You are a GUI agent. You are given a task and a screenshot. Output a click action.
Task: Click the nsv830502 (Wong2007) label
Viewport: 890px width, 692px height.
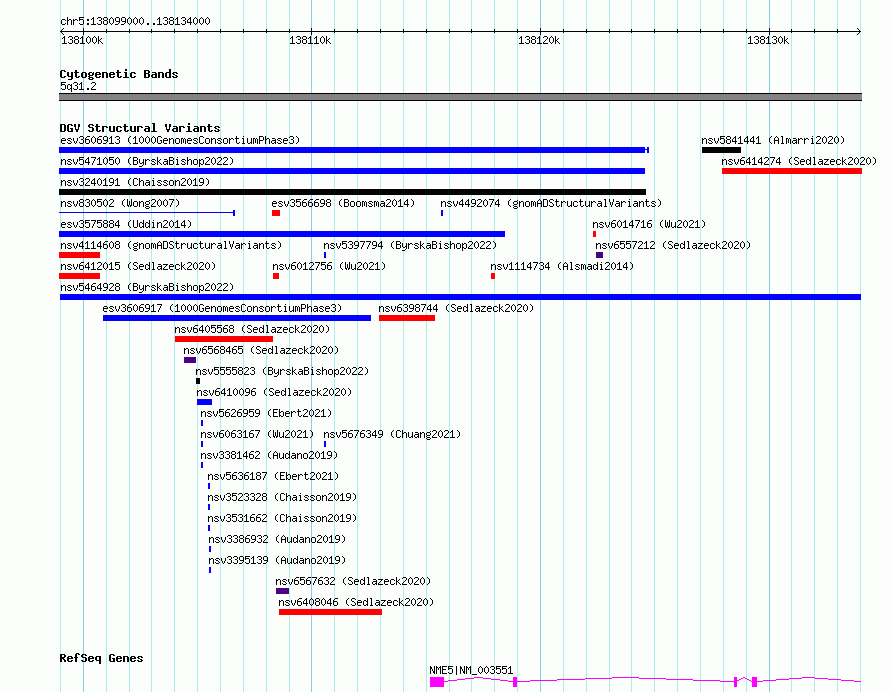(120, 203)
